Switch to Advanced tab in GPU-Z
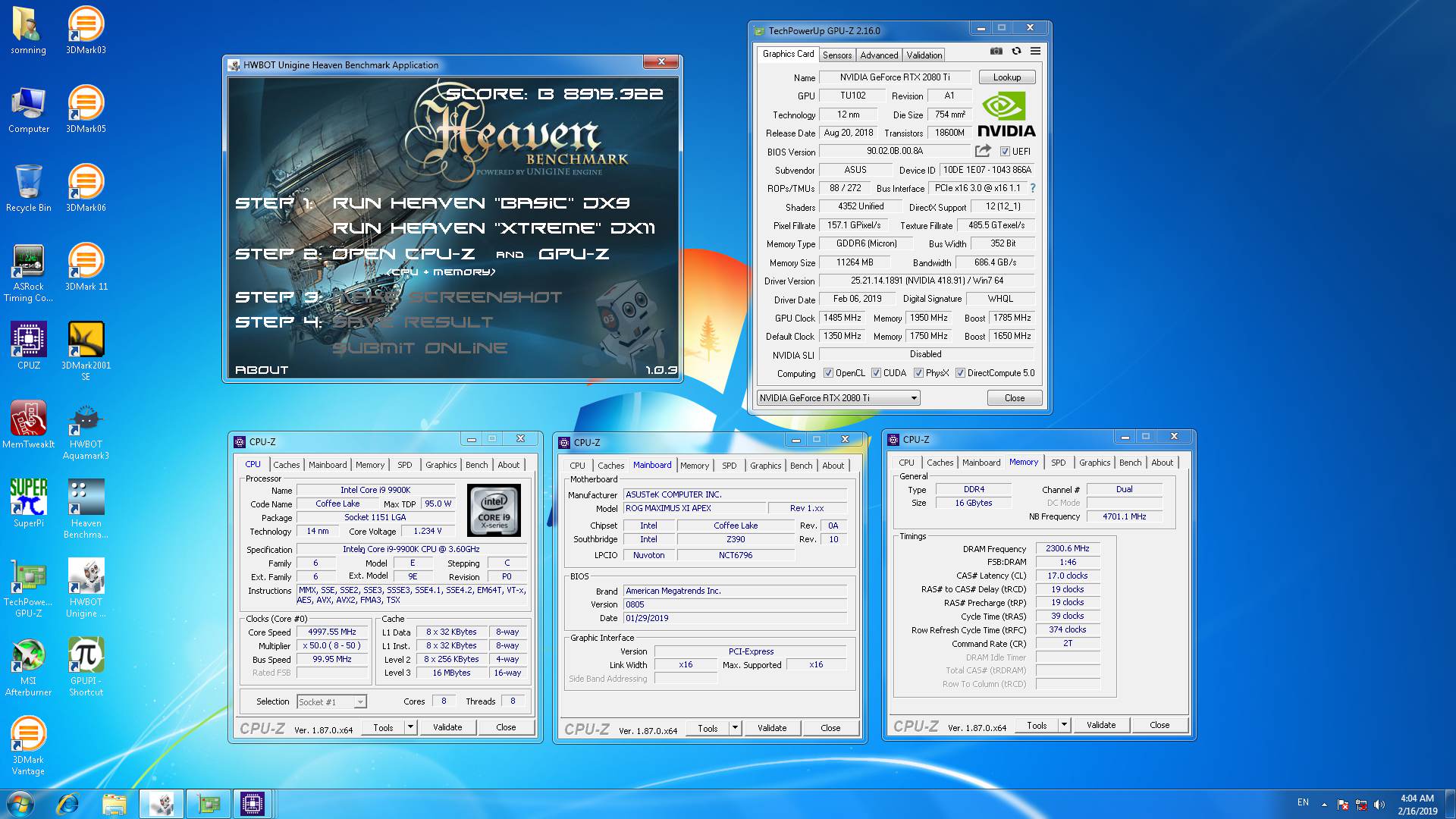 coord(879,55)
